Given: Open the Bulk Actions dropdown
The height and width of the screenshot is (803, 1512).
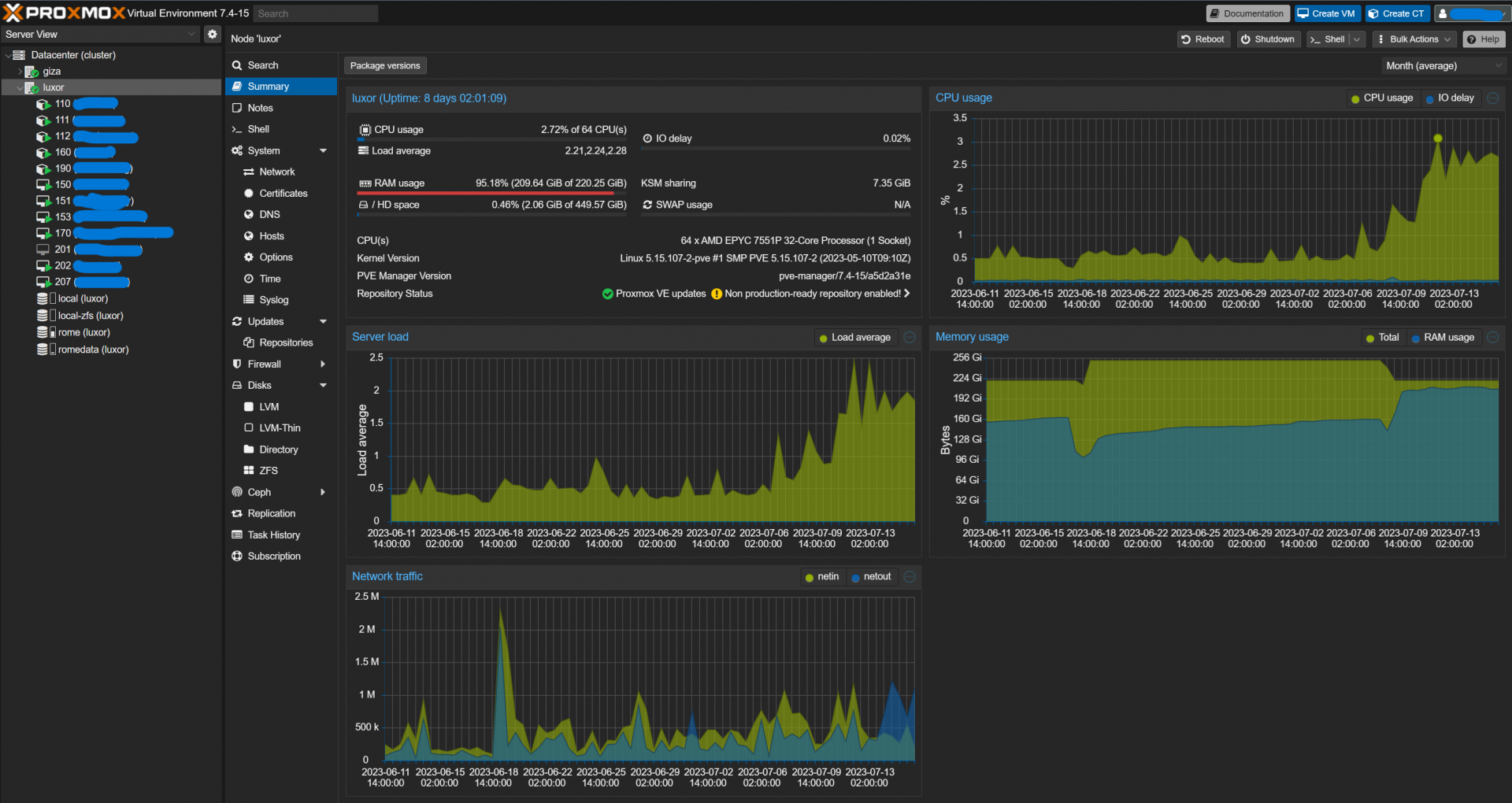Looking at the screenshot, I should tap(1413, 39).
